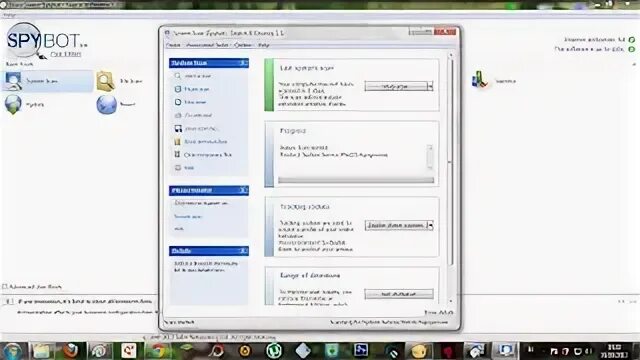Open the Advanced Tools menu

tap(207, 45)
